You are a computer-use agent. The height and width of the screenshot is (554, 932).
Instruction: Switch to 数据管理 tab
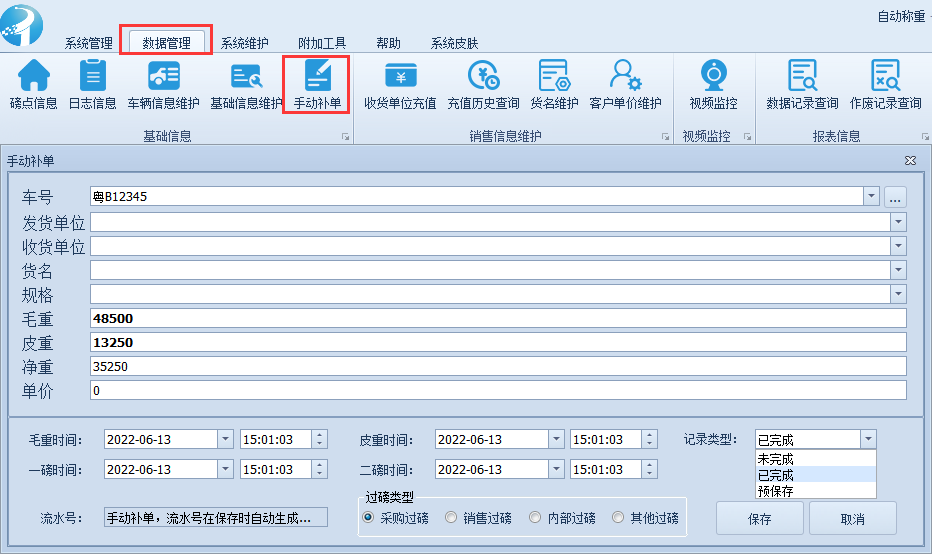(x=166, y=43)
